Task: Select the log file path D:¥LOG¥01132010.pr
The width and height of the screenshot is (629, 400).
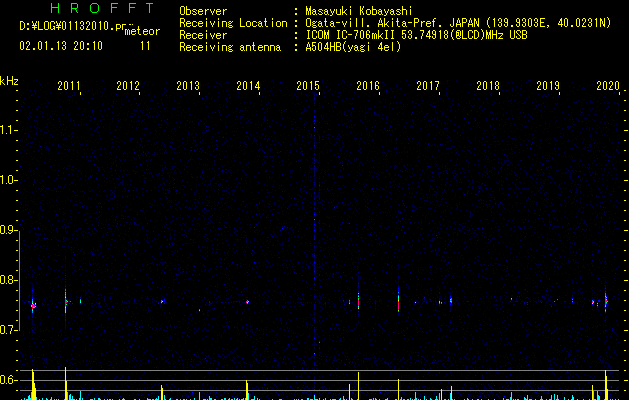Action: [x=73, y=26]
